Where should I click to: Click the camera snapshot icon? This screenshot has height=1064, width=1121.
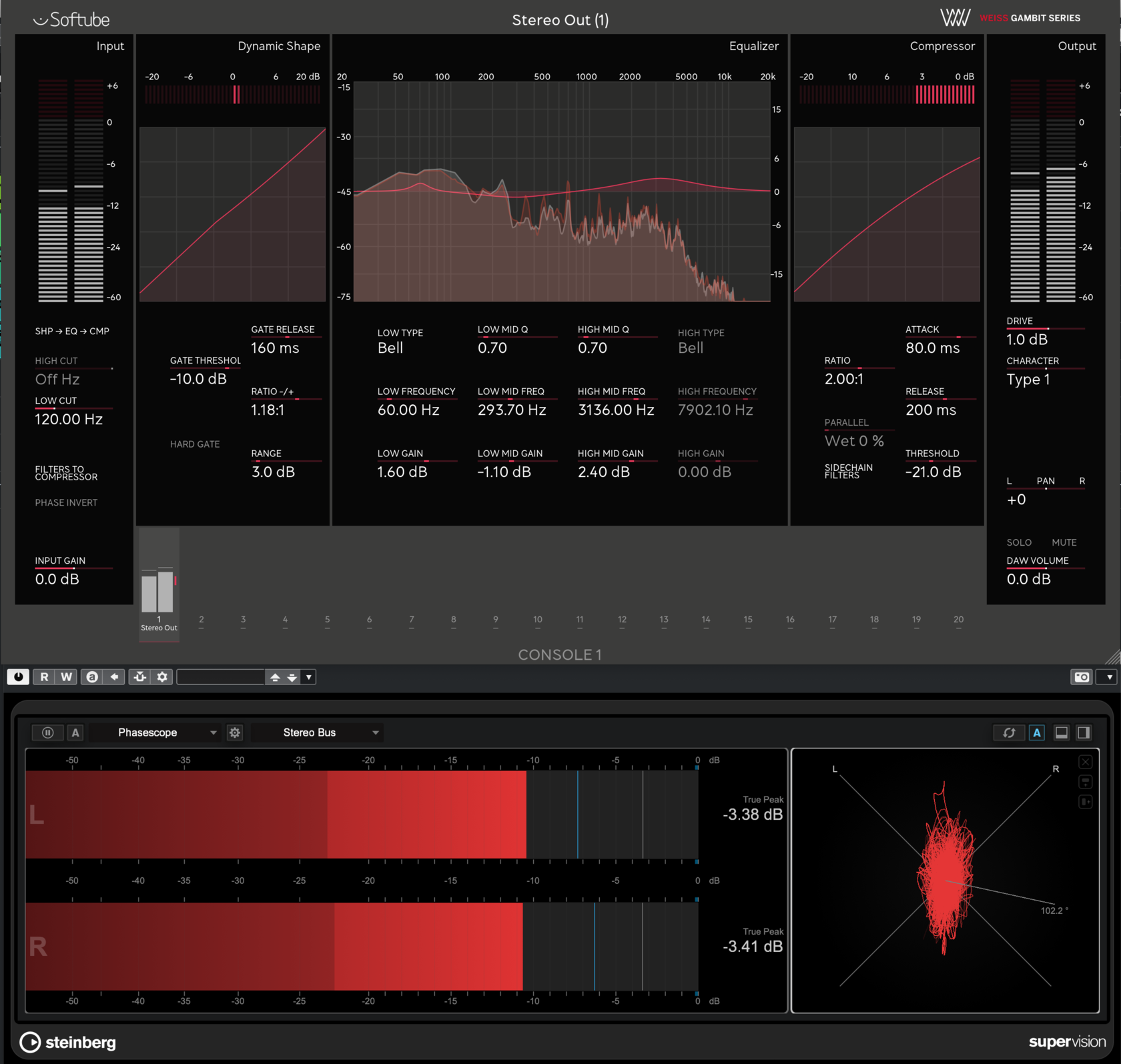pyautogui.click(x=1082, y=677)
